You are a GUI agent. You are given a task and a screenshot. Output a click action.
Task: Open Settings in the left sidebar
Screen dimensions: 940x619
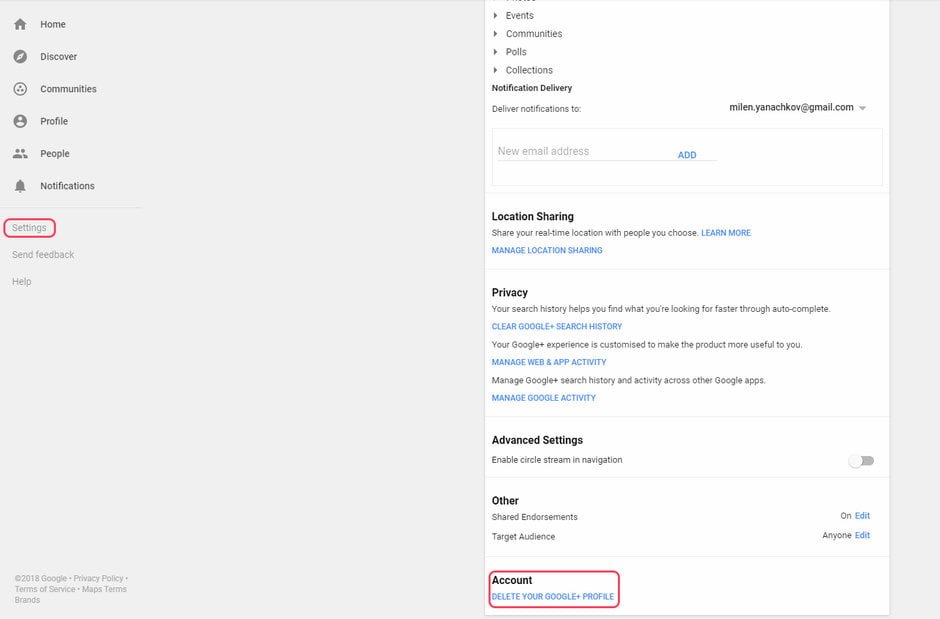[29, 228]
